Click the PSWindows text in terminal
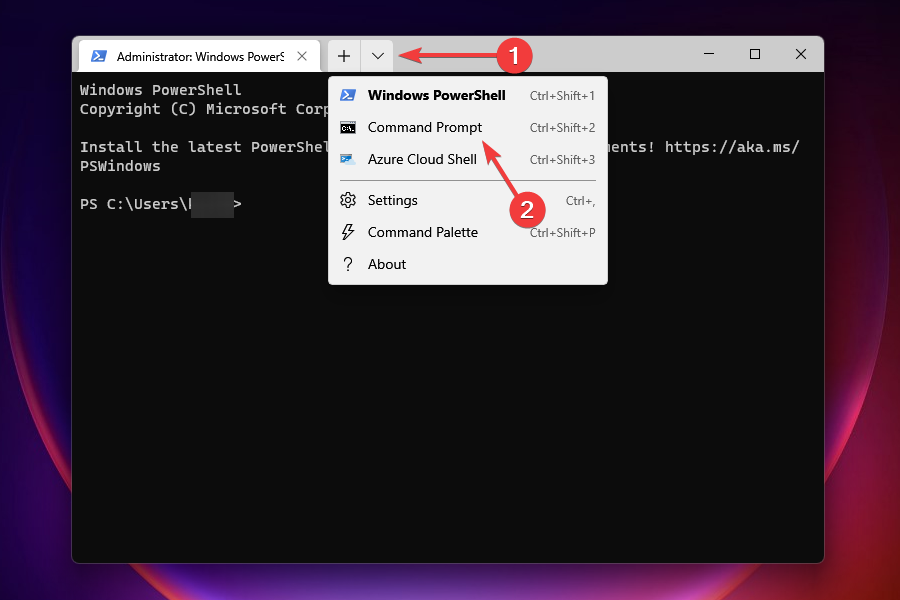 pyautogui.click(x=120, y=167)
